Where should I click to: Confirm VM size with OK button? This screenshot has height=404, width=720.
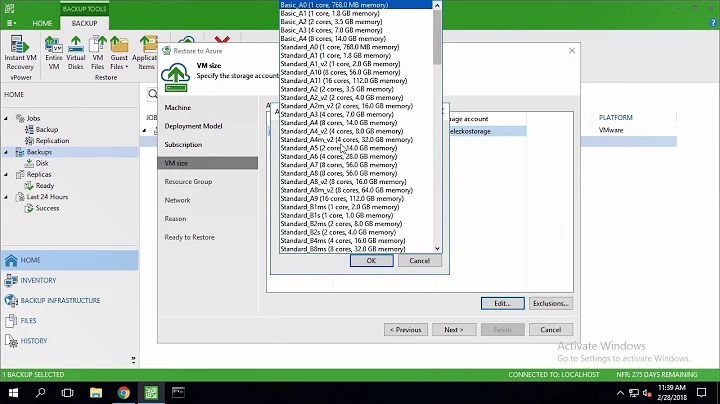pyautogui.click(x=371, y=261)
